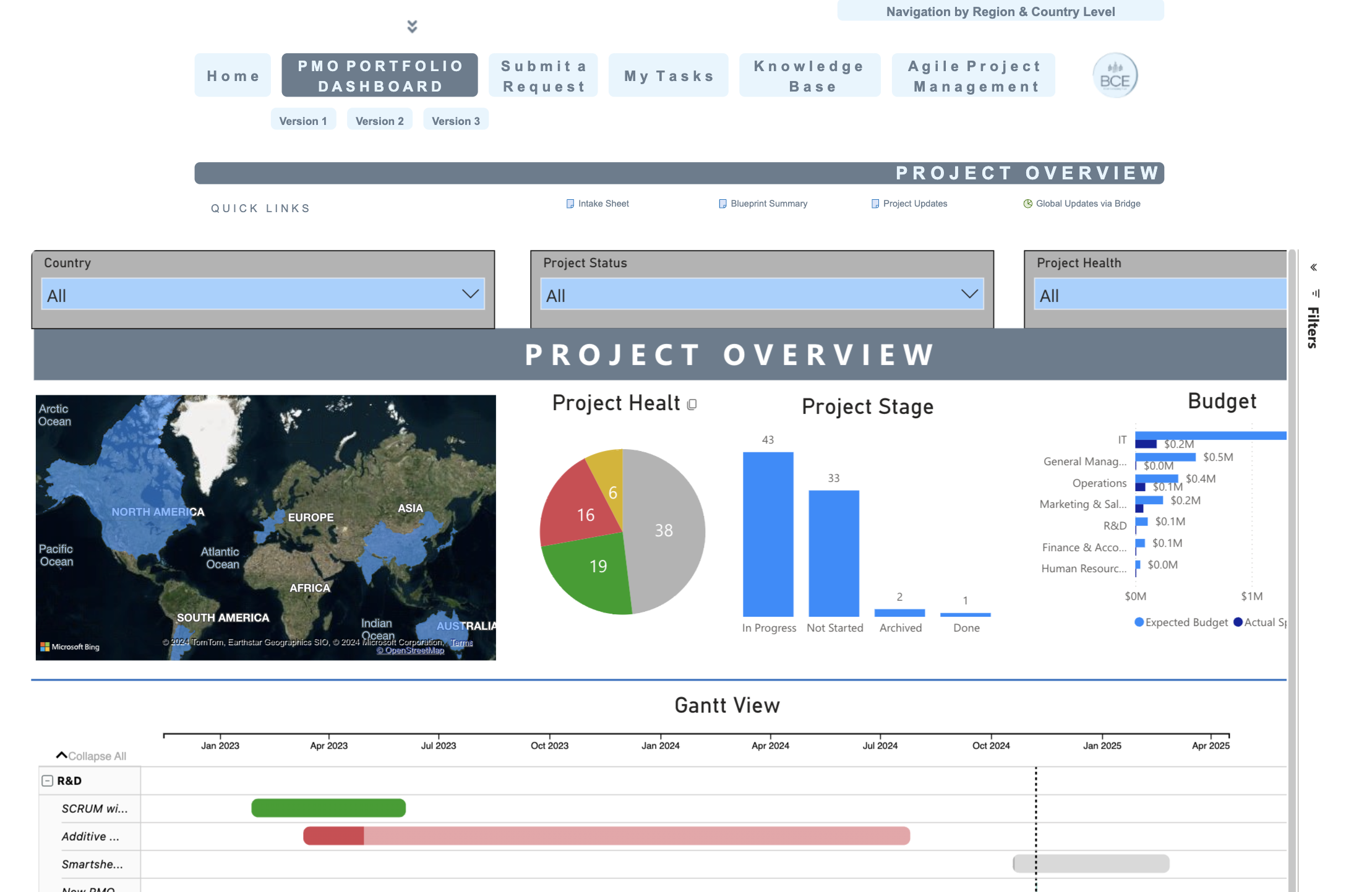The image size is (1372, 892).
Task: Open the Project Updates link
Action: (914, 204)
